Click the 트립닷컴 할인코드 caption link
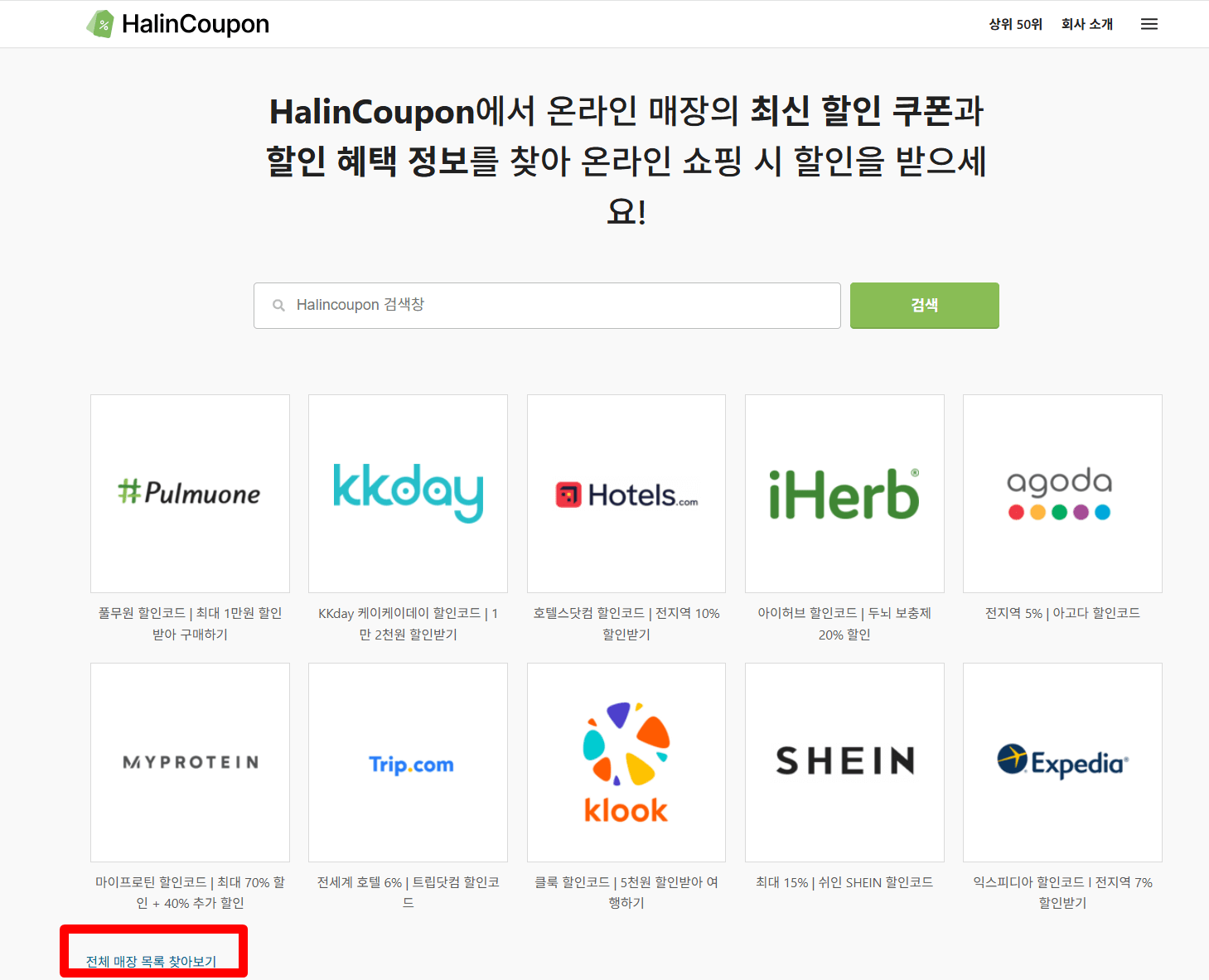Viewport: 1209px width, 980px height. (408, 892)
